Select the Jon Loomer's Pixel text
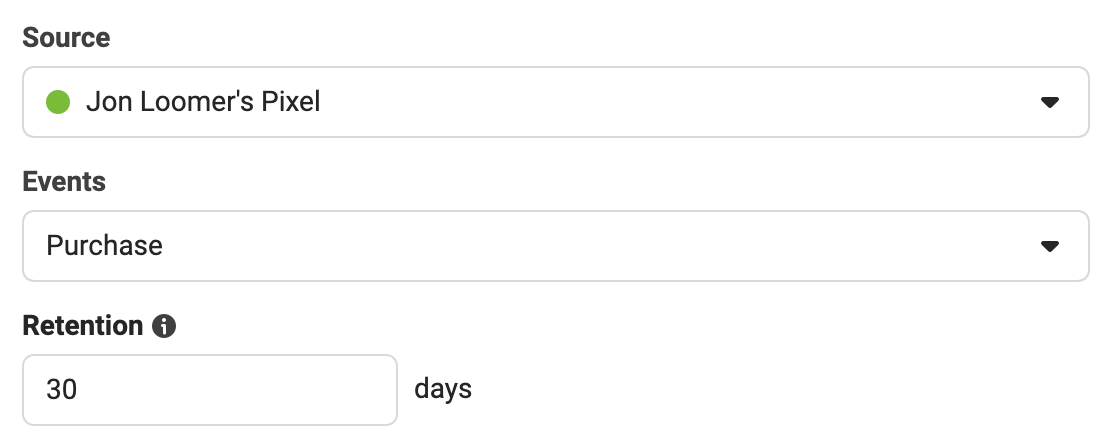Screen dimensions: 1118x438 tap(203, 102)
